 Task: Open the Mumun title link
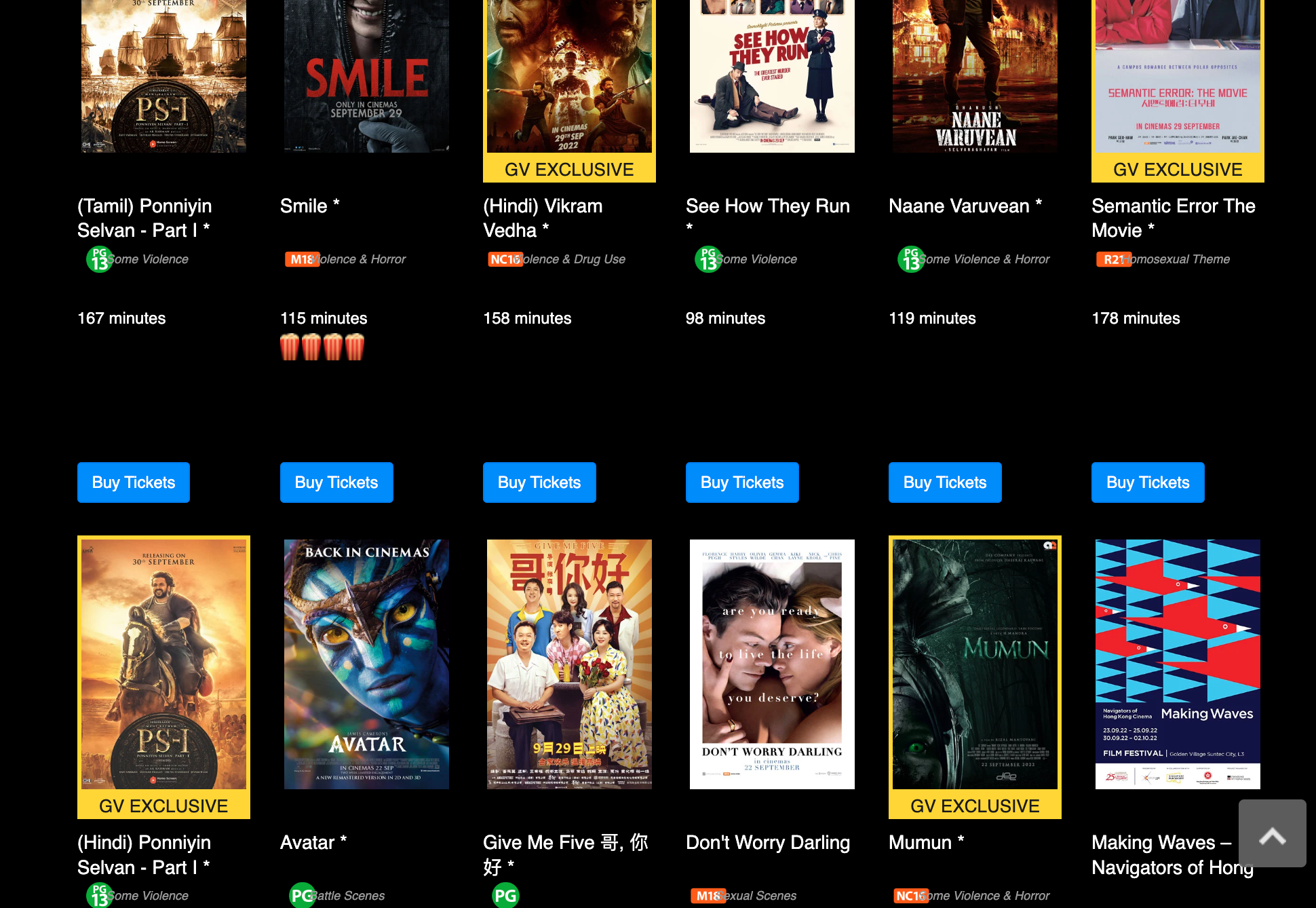[x=927, y=842]
